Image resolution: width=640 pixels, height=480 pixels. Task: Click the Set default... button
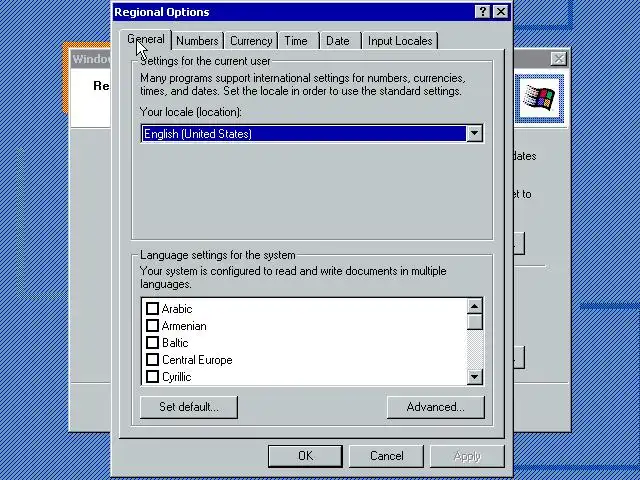click(x=189, y=407)
